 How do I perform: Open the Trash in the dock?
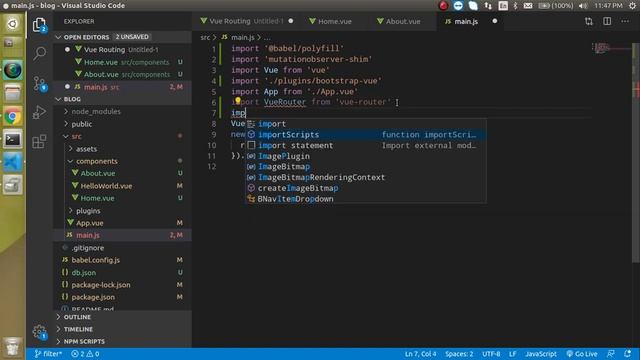tap(13, 347)
